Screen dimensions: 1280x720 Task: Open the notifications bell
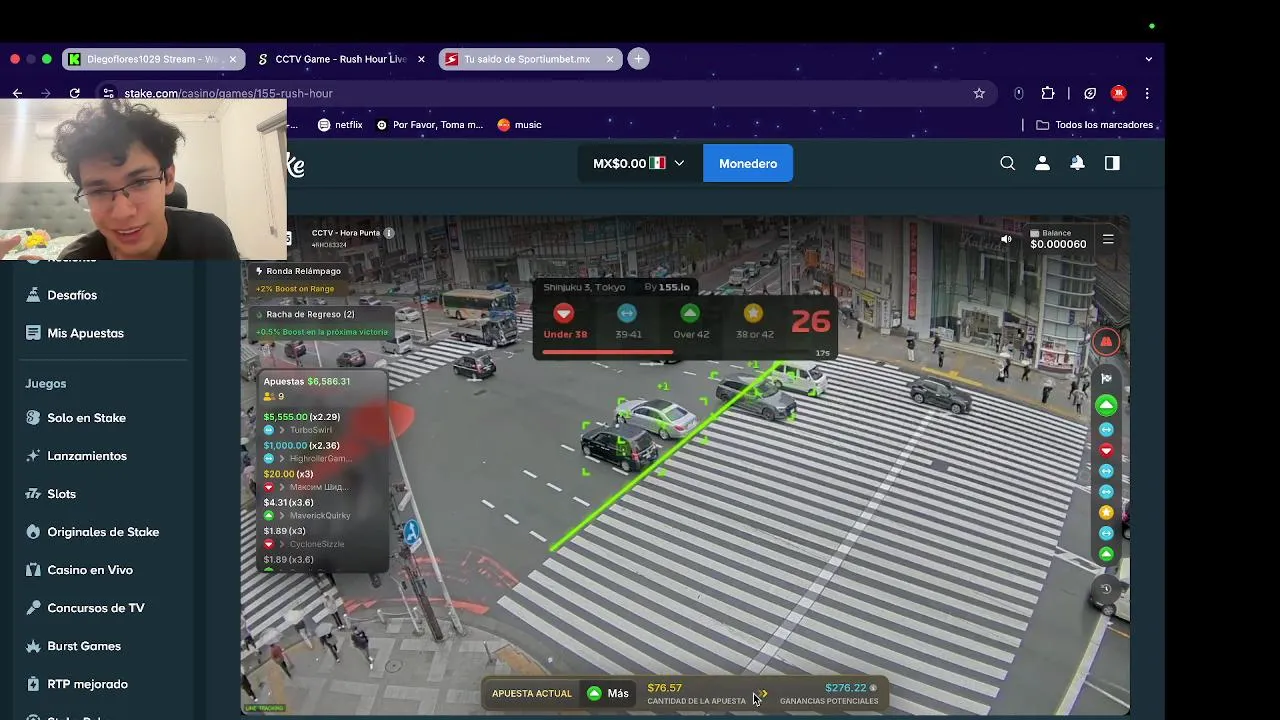1077,163
